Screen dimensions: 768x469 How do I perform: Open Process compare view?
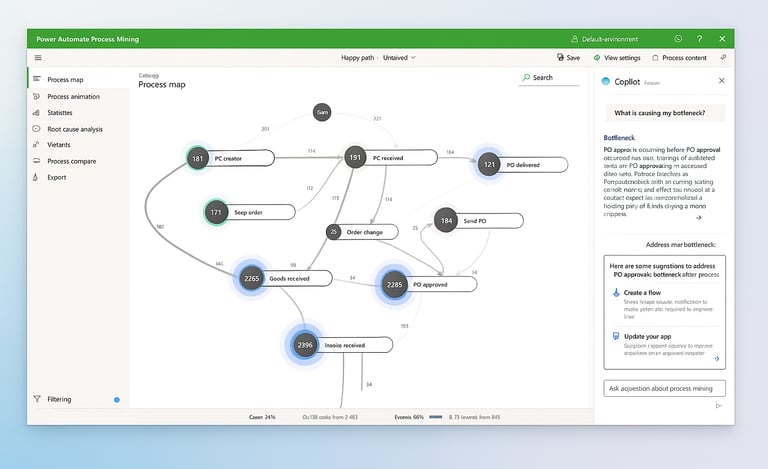click(72, 161)
